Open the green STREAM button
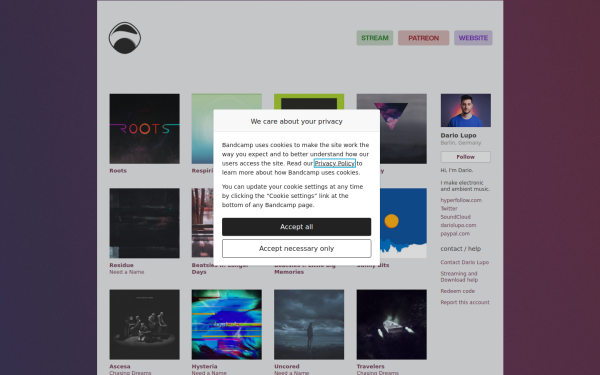The height and width of the screenshot is (375, 600). click(375, 38)
